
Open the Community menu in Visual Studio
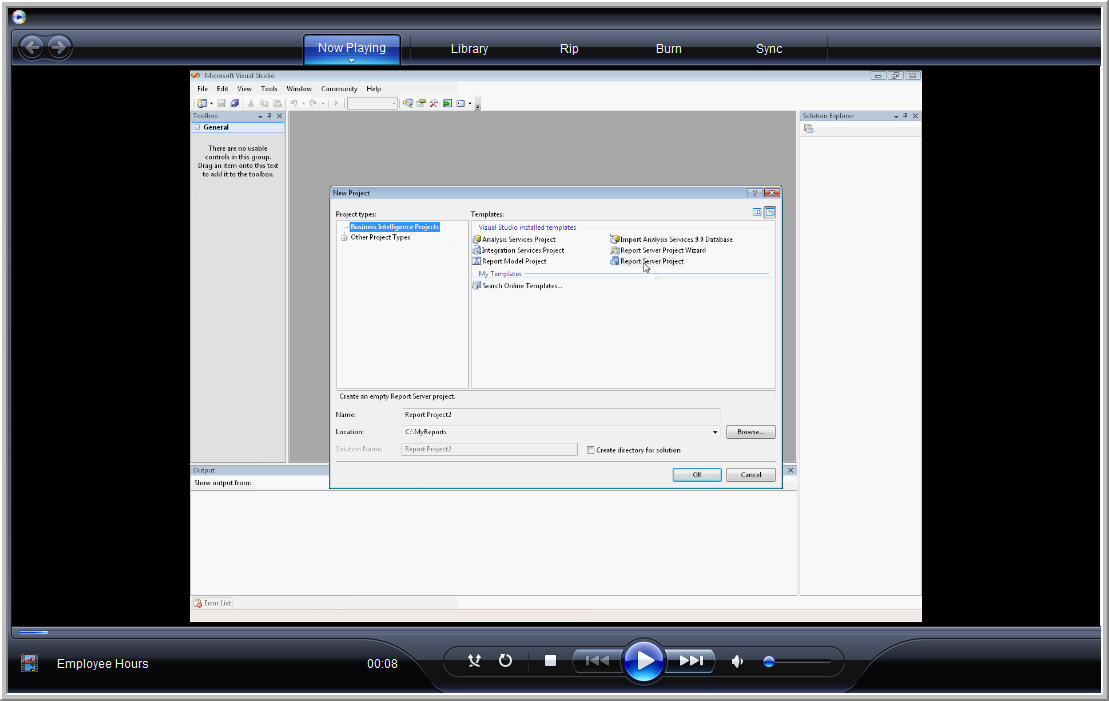coord(339,89)
